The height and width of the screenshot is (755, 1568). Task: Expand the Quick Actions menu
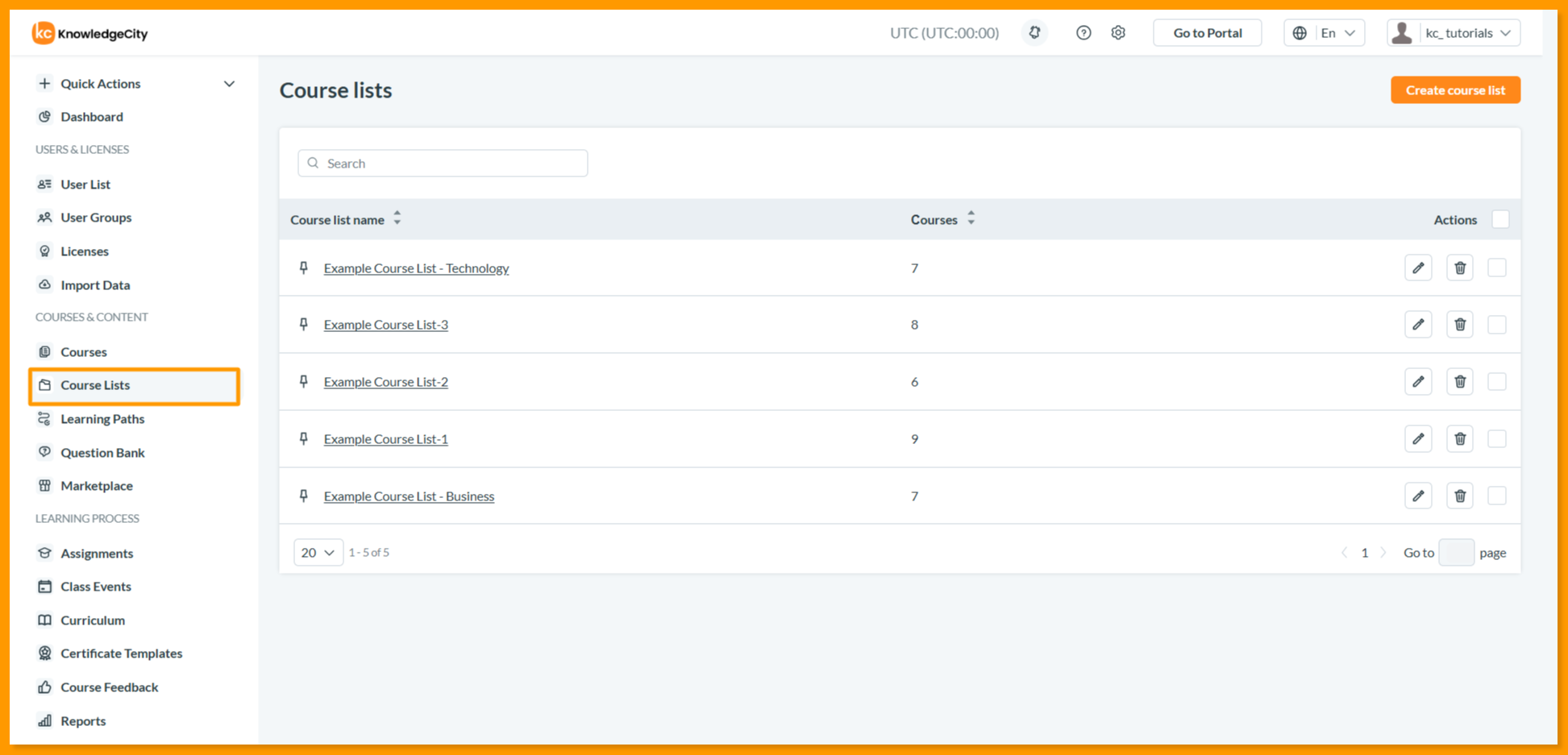coord(135,84)
